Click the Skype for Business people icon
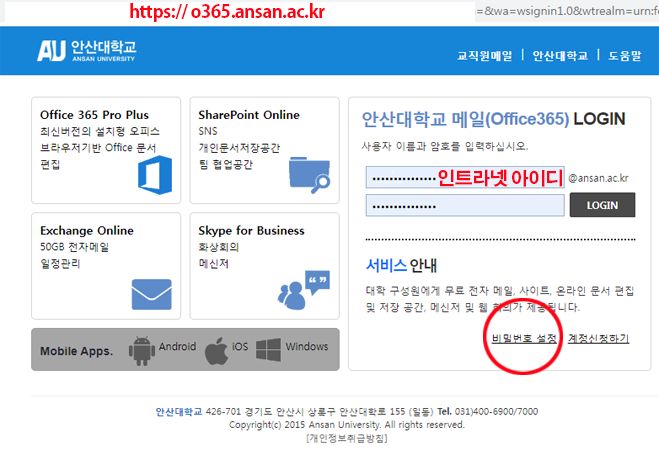Viewport: 659px width, 451px height. point(303,290)
